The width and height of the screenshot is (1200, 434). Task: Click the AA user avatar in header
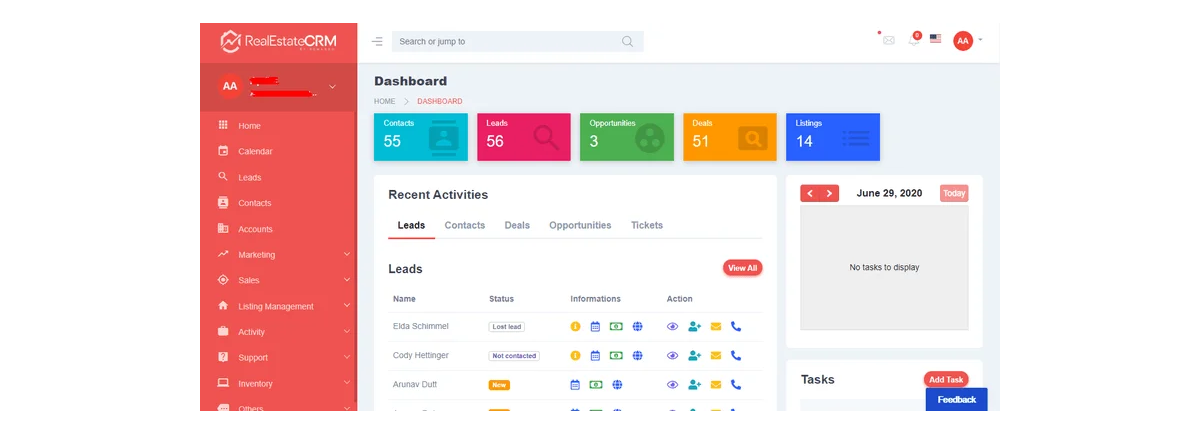coord(963,40)
